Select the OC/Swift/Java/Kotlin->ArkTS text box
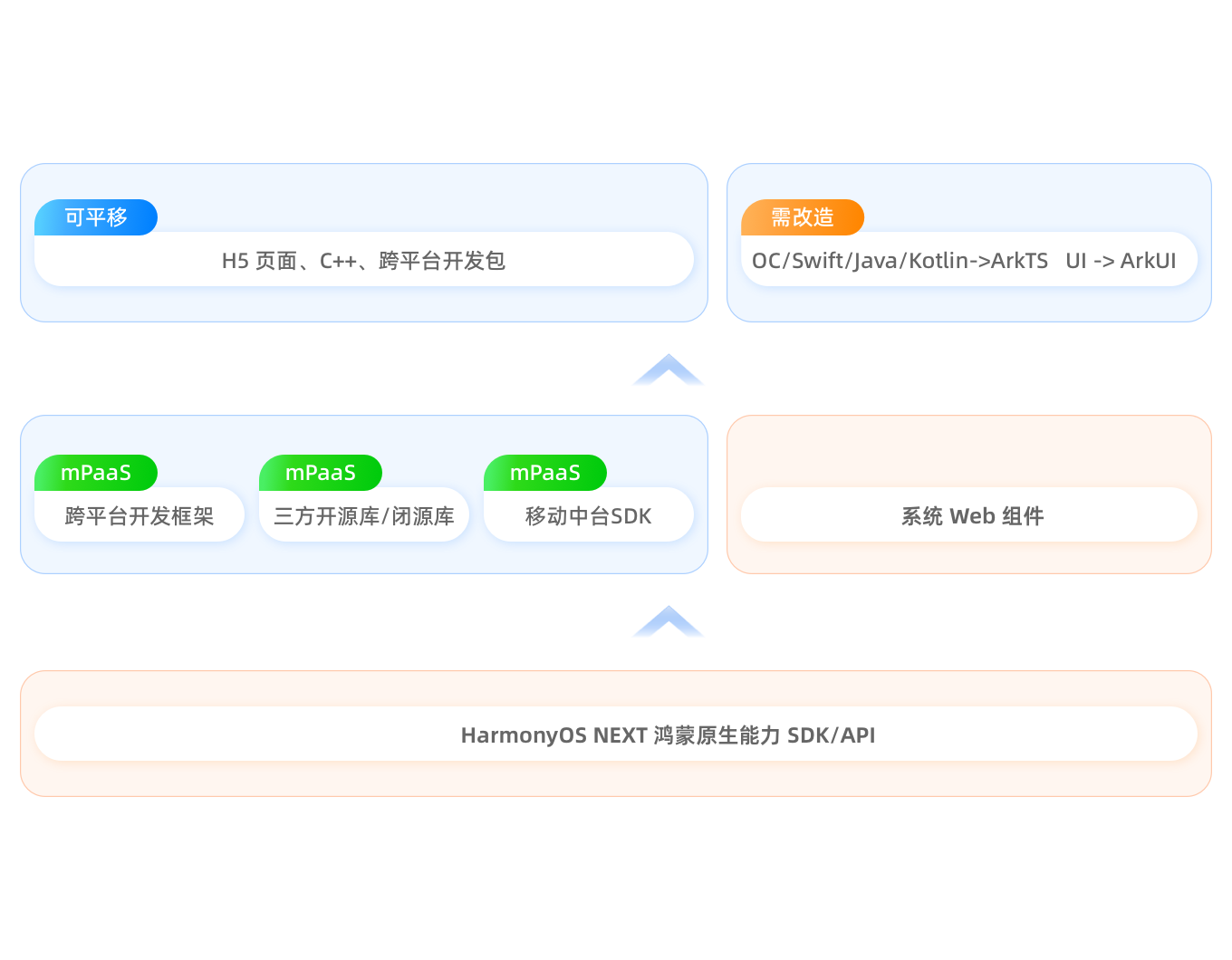This screenshot has width=1232, height=960. pos(969,260)
